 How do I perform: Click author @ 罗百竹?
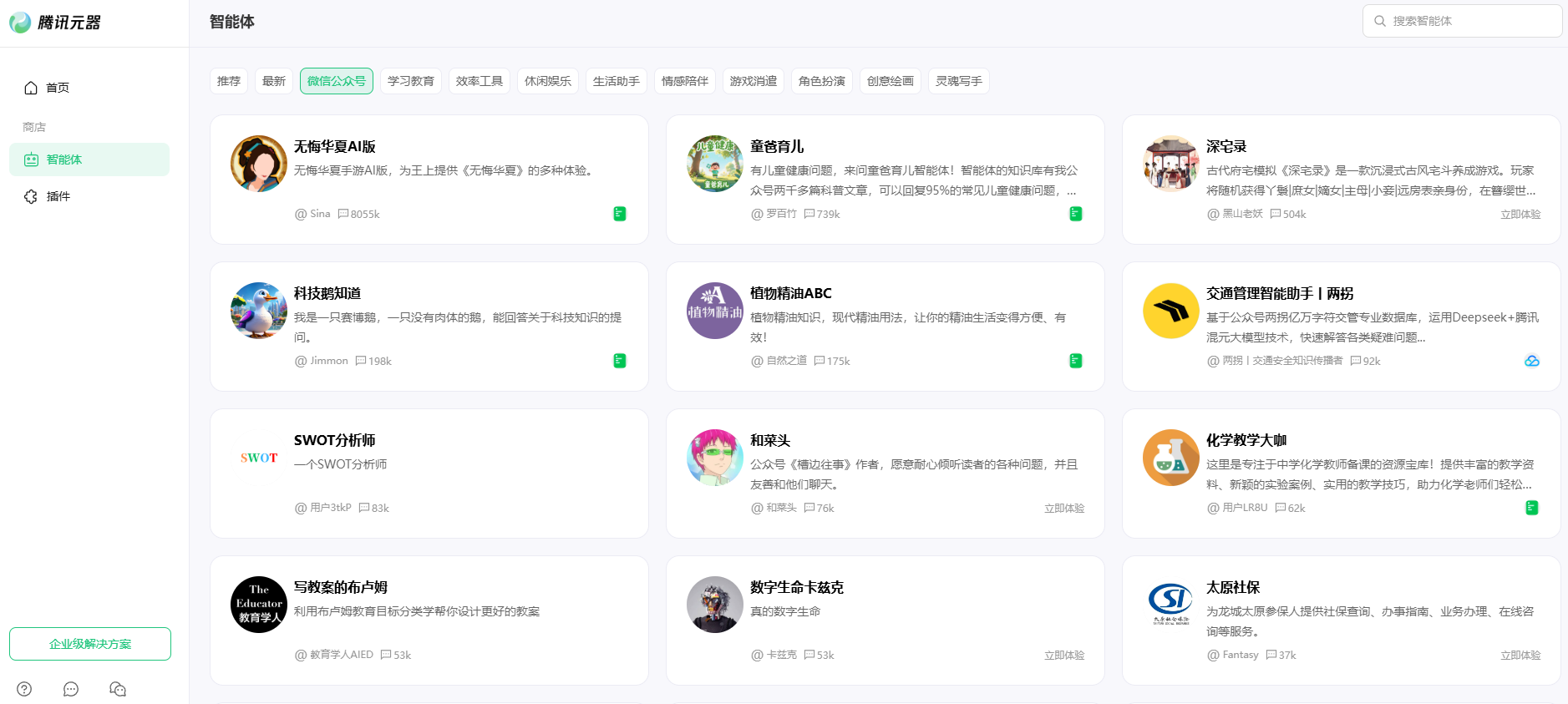pyautogui.click(x=774, y=214)
